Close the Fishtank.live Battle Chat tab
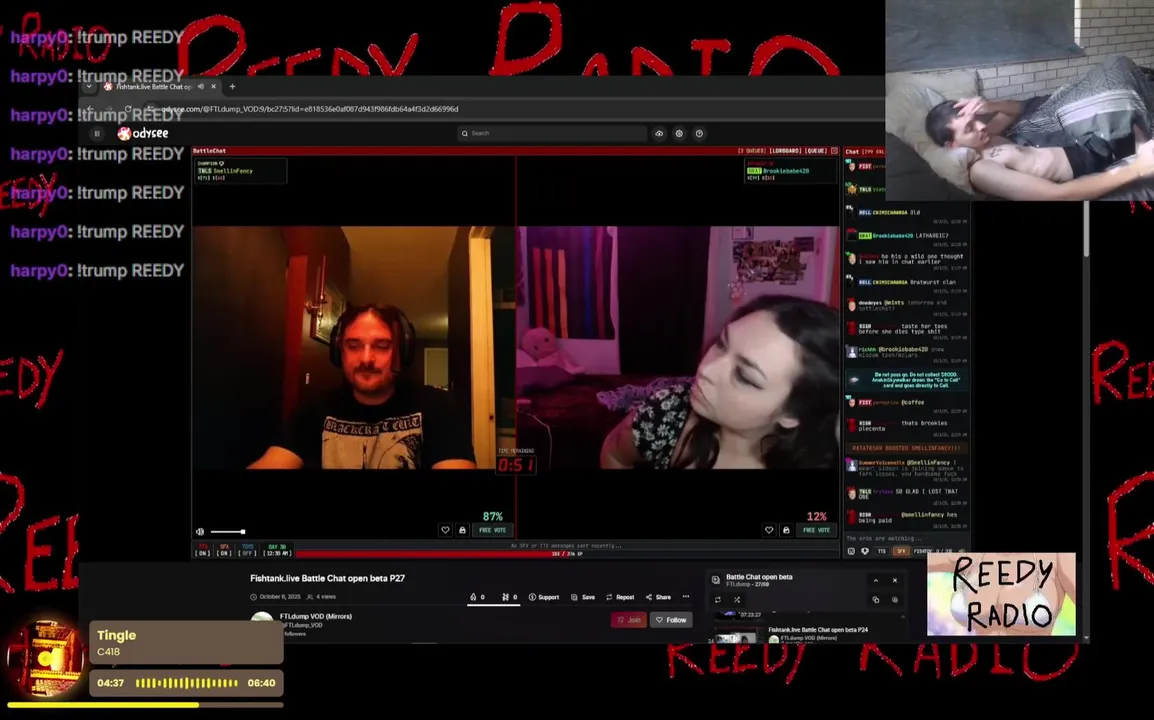 pos(213,86)
